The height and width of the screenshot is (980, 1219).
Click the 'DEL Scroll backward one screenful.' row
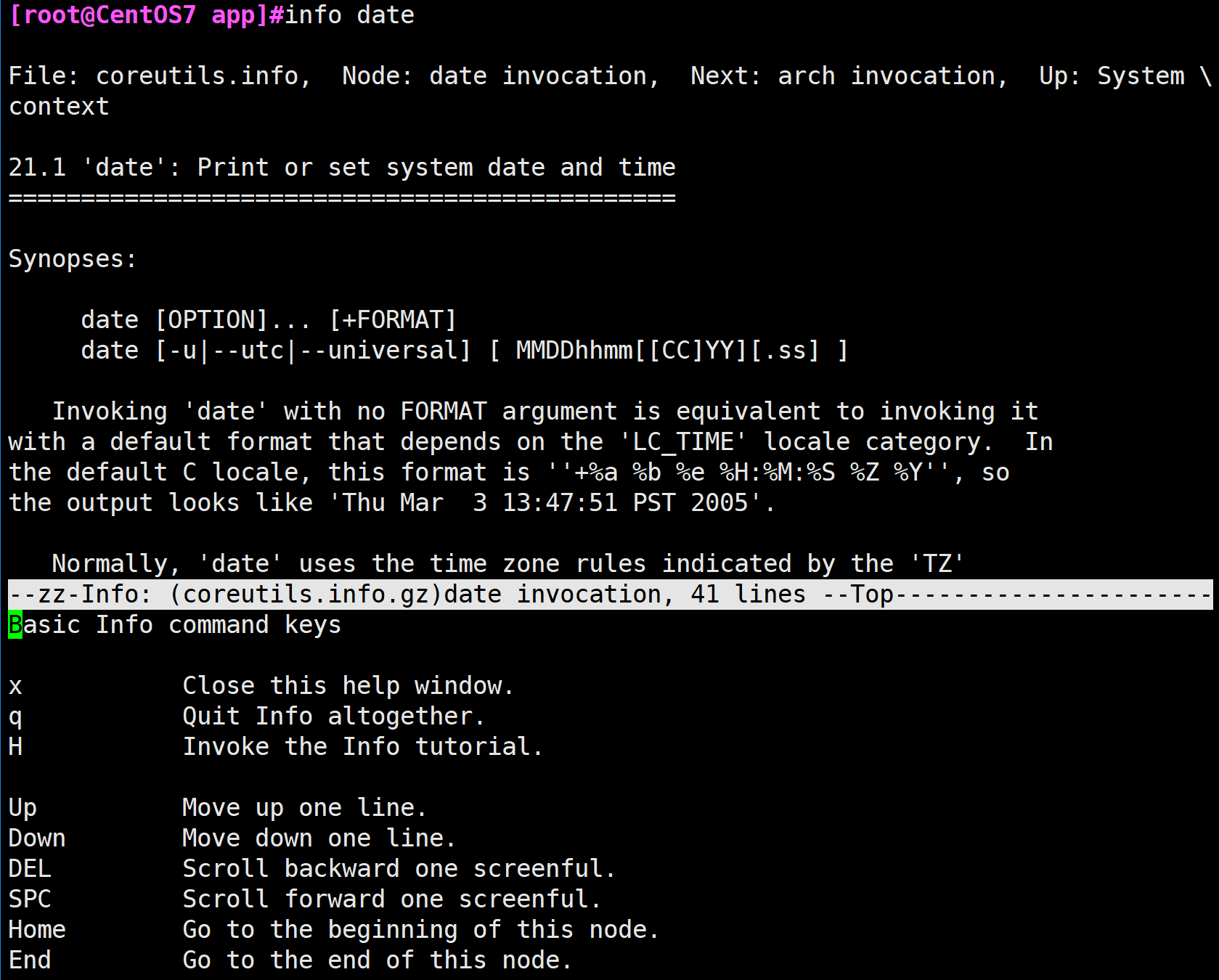(x=312, y=869)
